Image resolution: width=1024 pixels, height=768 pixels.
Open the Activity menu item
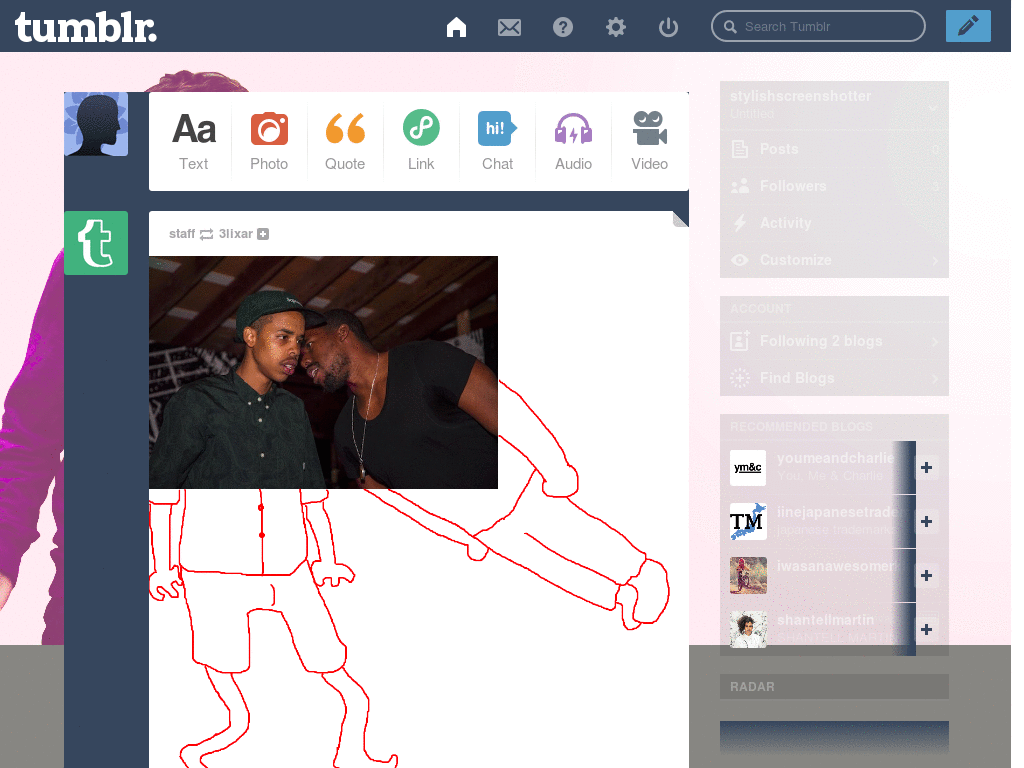[x=834, y=223]
